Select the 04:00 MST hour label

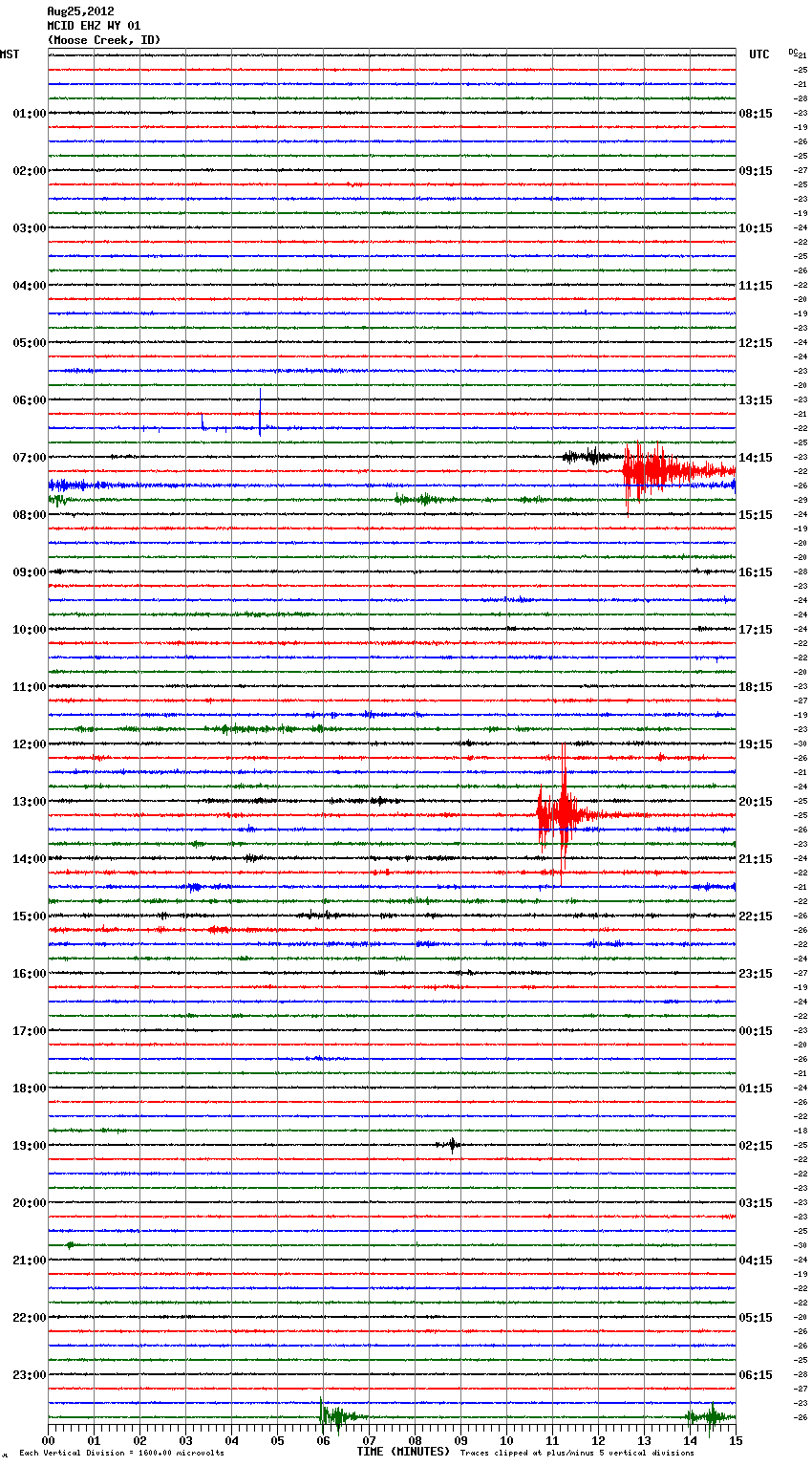30,286
